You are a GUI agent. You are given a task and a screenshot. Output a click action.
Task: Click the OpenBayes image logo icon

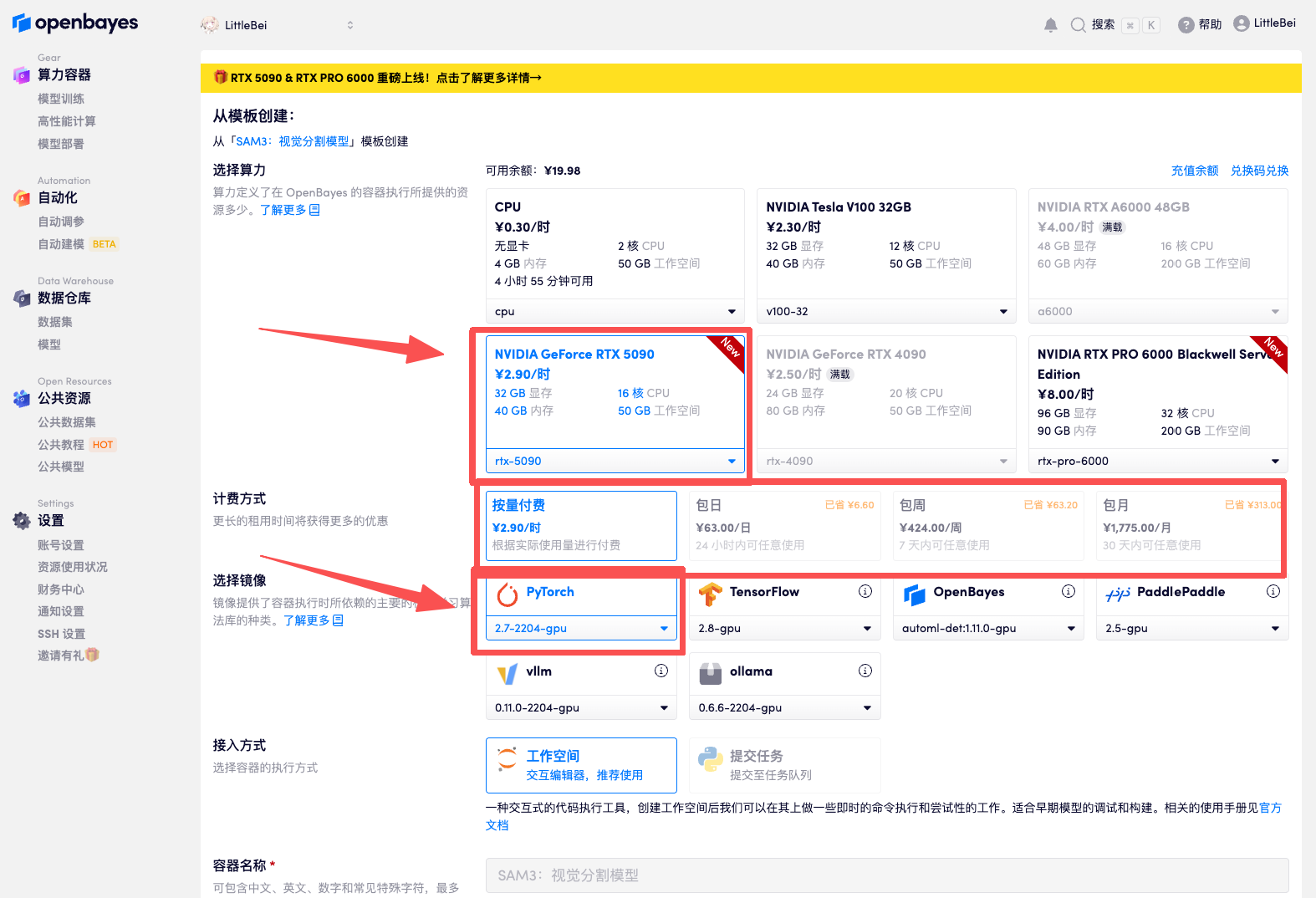click(915, 594)
